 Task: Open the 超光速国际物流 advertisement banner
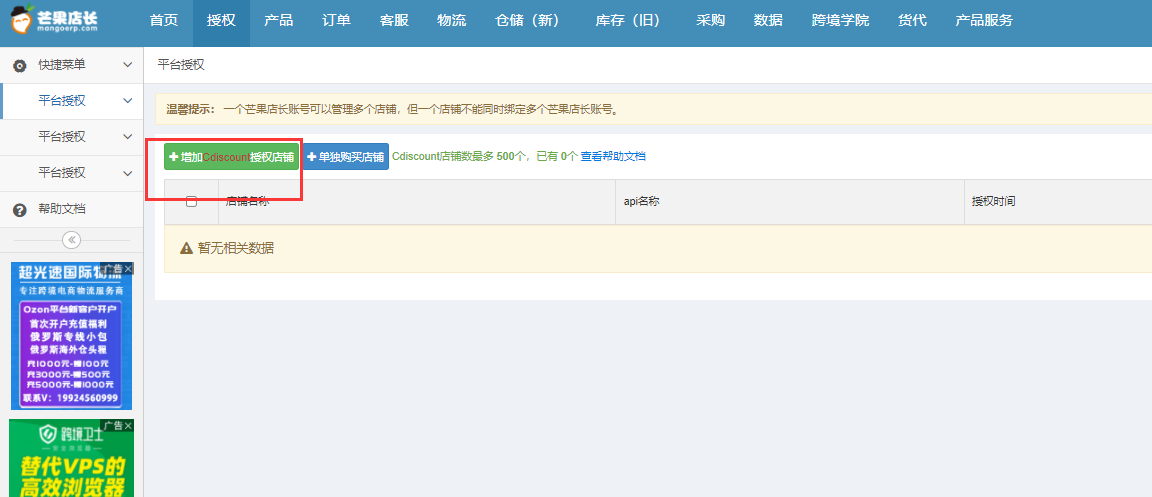71,335
